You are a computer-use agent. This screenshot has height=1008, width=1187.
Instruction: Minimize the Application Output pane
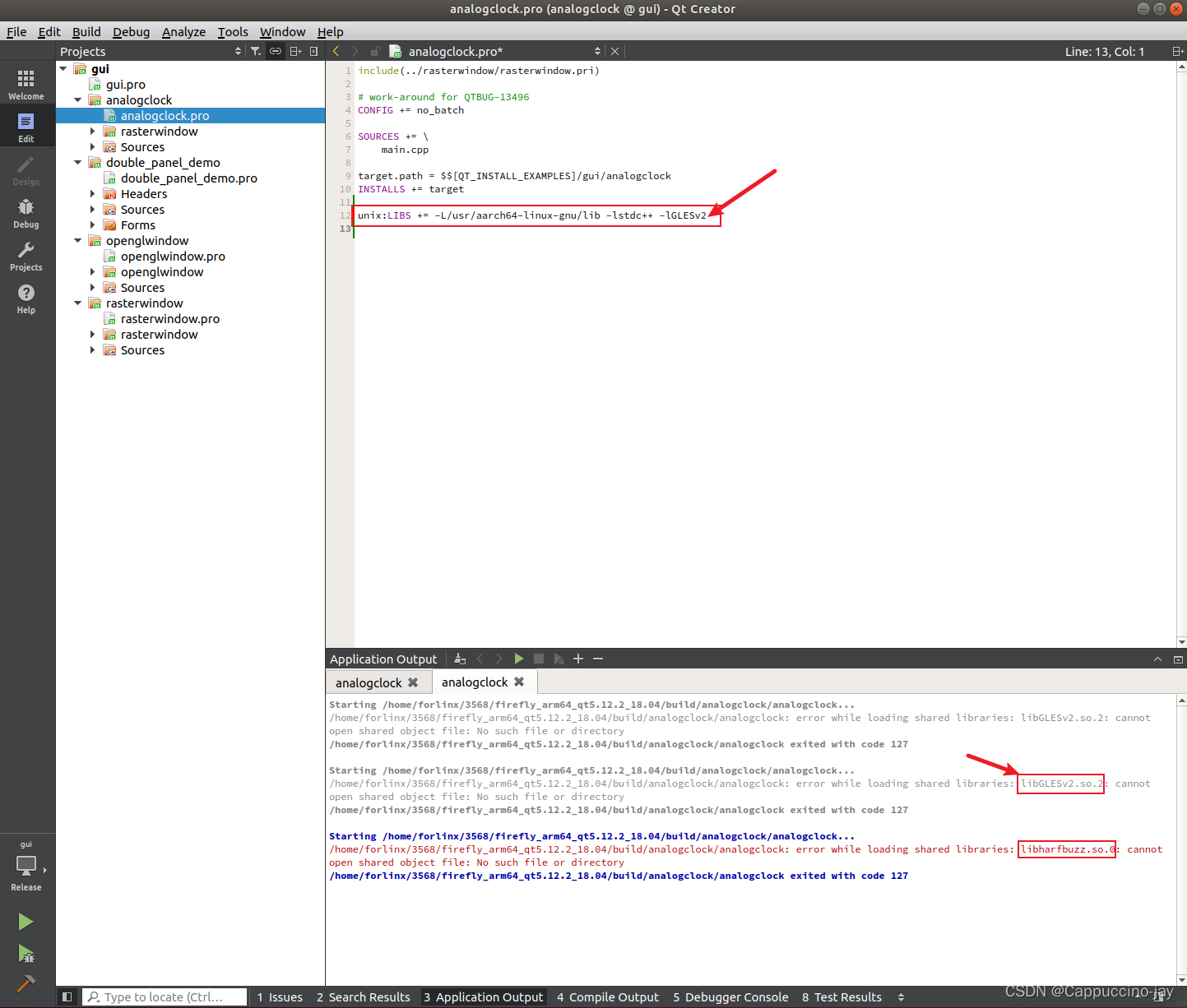point(1157,659)
